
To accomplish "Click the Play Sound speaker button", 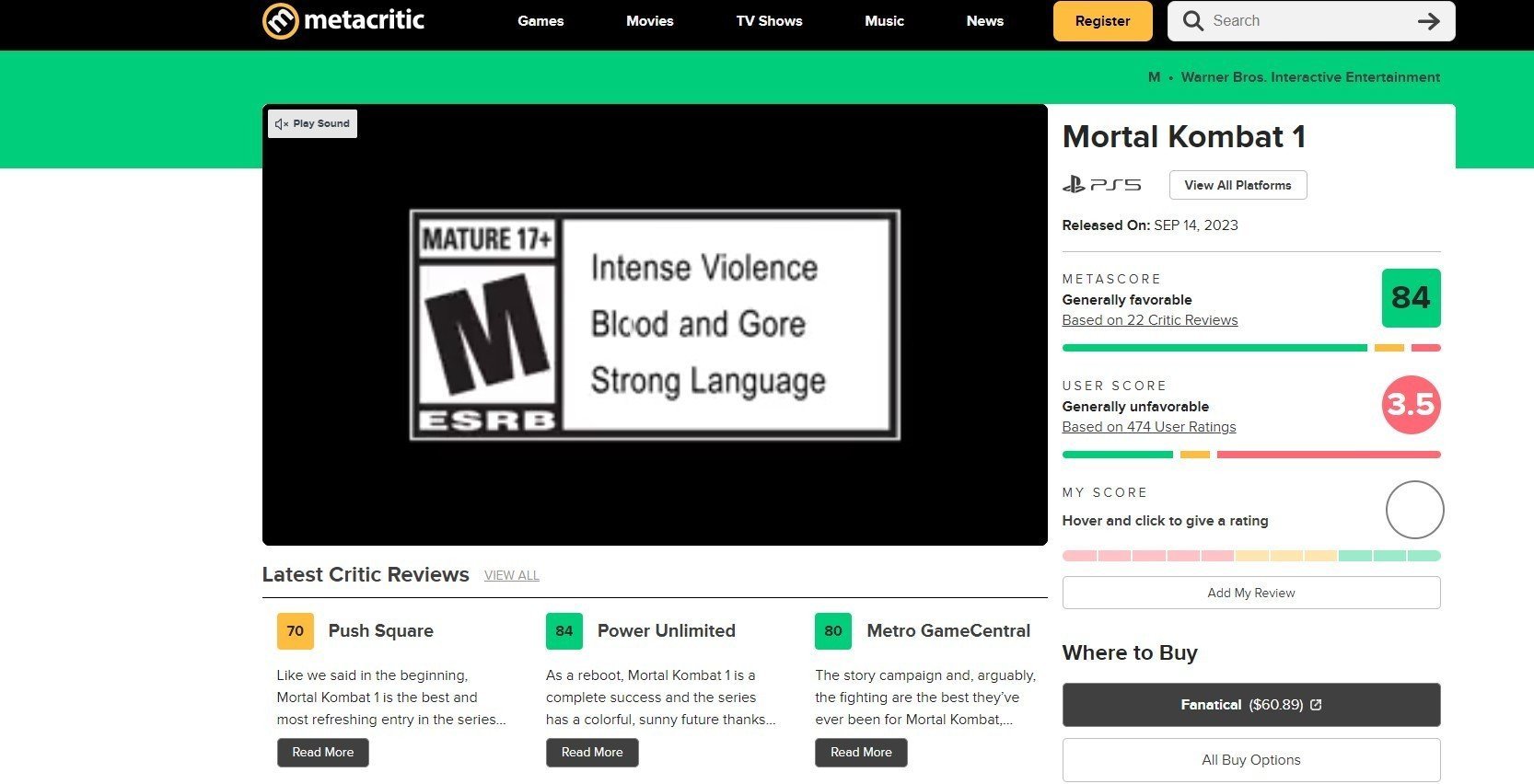I will tap(313, 123).
